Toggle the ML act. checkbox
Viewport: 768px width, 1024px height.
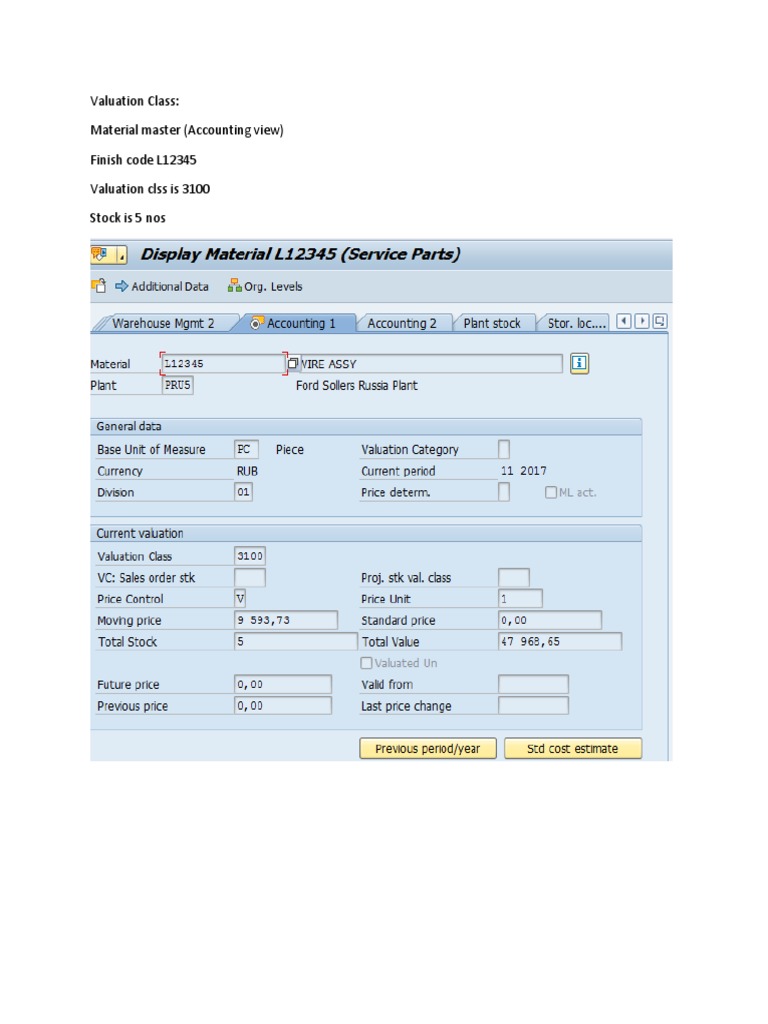pos(551,492)
